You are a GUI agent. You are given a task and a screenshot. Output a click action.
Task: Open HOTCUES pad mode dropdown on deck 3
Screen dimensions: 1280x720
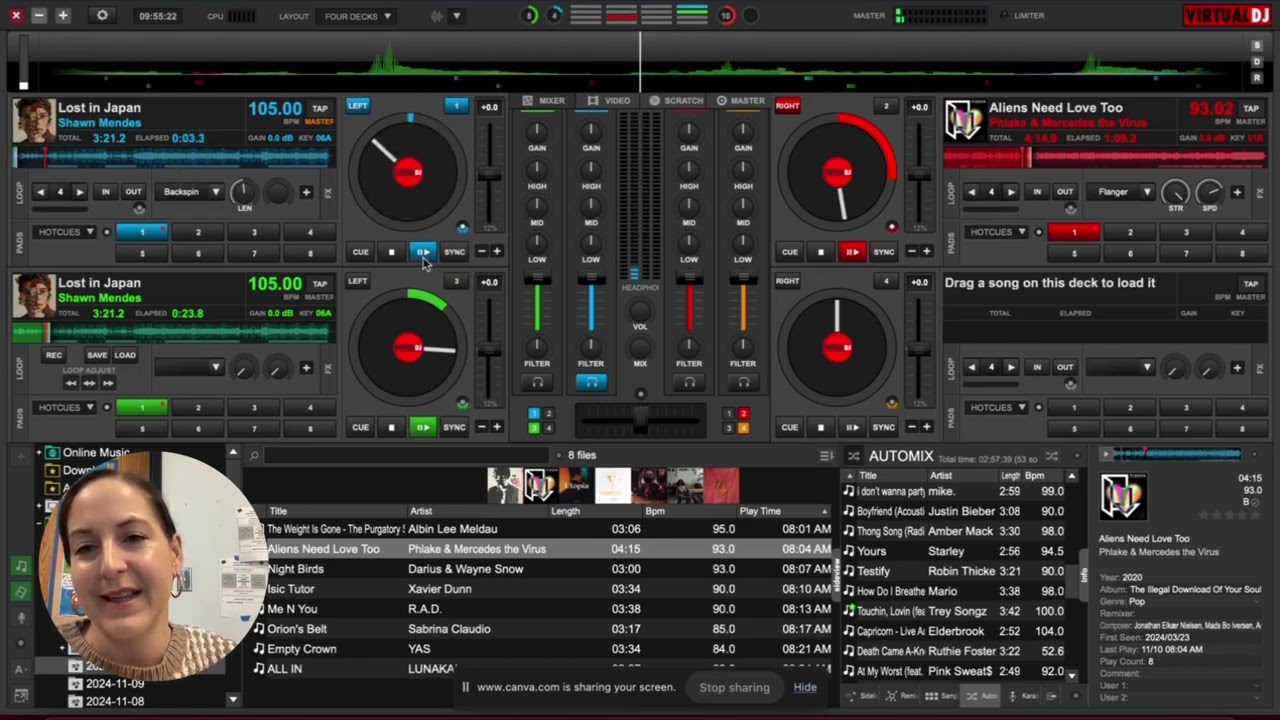click(x=65, y=408)
